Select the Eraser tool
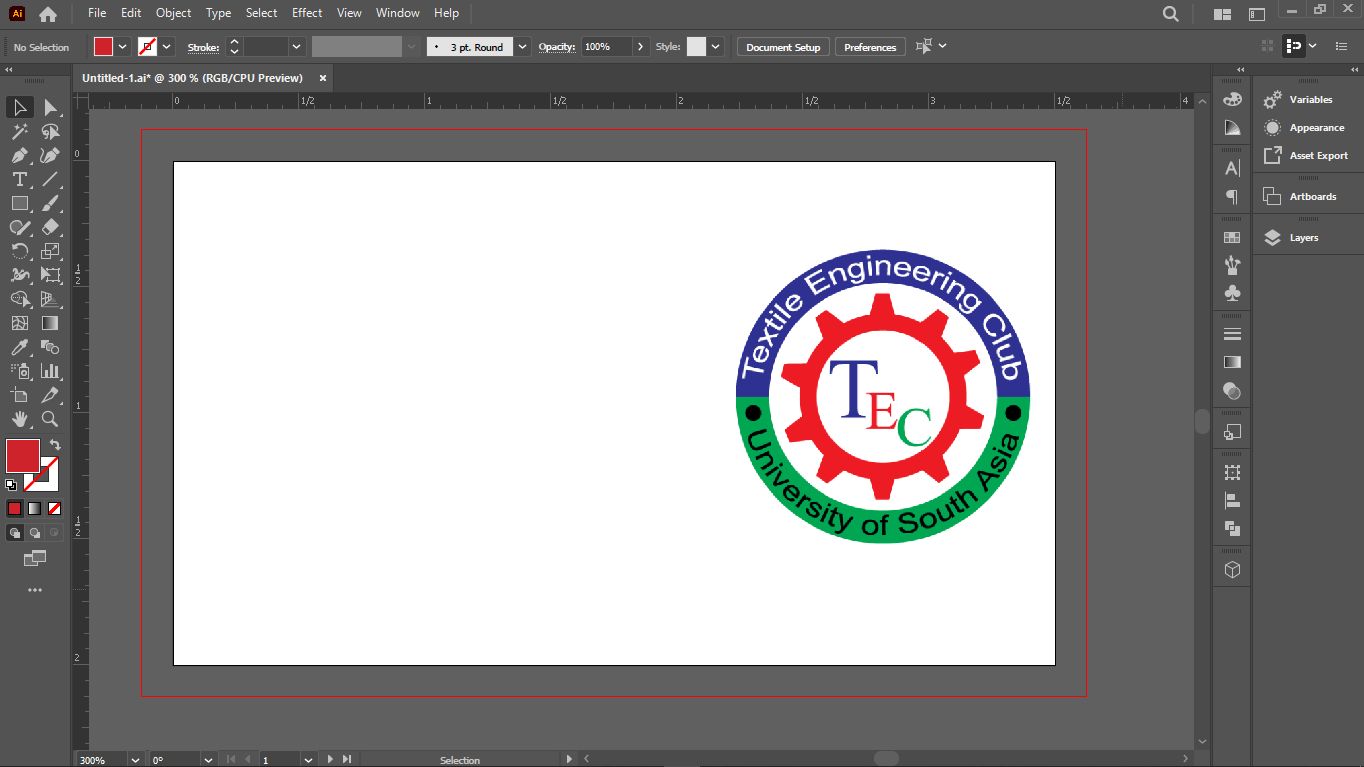Image resolution: width=1364 pixels, height=767 pixels. pyautogui.click(x=50, y=227)
